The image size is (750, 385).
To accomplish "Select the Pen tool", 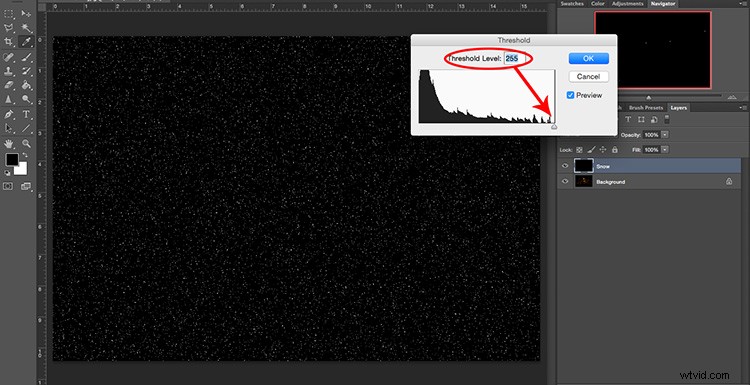I will pyautogui.click(x=9, y=115).
